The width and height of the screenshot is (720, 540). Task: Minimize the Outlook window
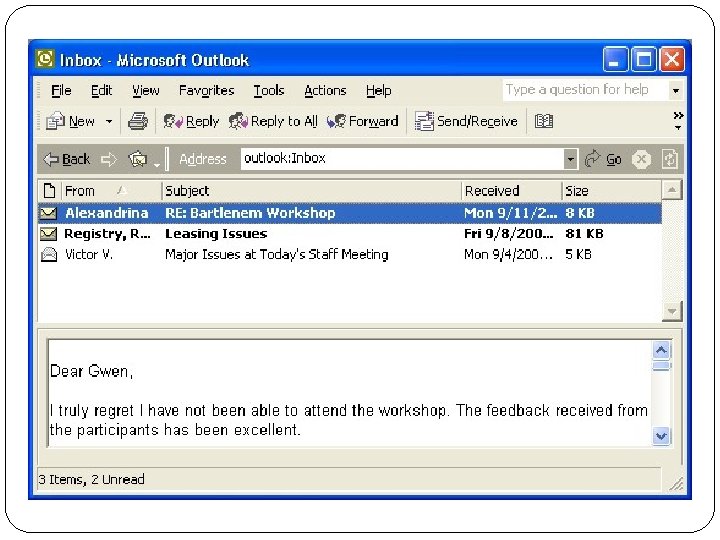pyautogui.click(x=615, y=59)
